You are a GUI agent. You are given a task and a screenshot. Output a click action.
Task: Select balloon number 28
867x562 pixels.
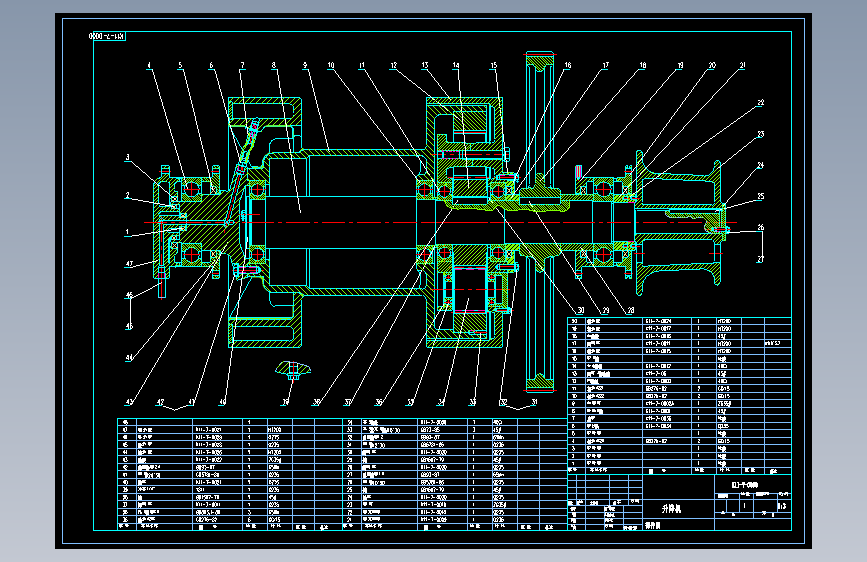[631, 310]
